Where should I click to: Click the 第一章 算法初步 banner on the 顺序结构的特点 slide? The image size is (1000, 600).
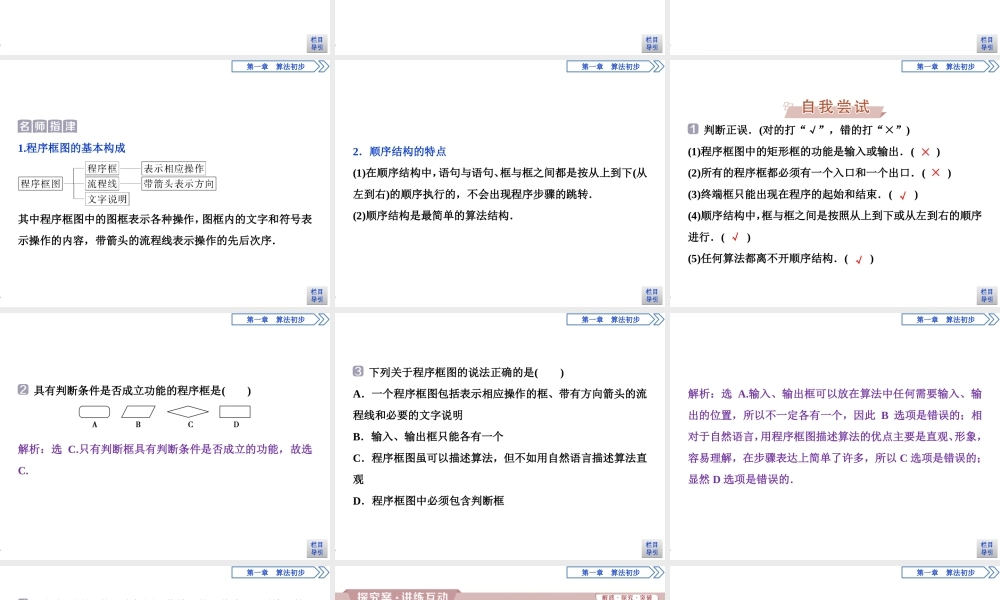click(x=615, y=66)
